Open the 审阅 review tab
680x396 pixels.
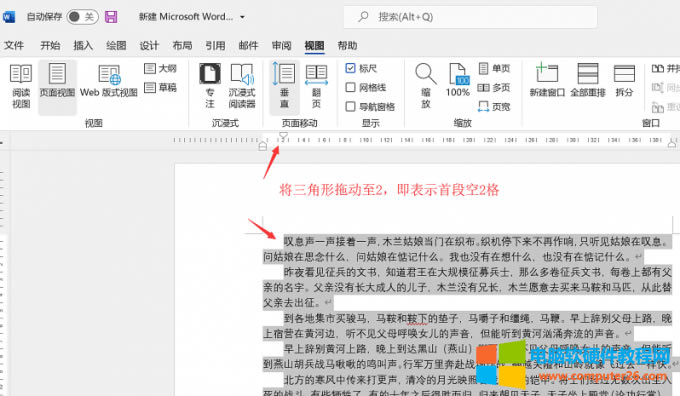click(281, 45)
